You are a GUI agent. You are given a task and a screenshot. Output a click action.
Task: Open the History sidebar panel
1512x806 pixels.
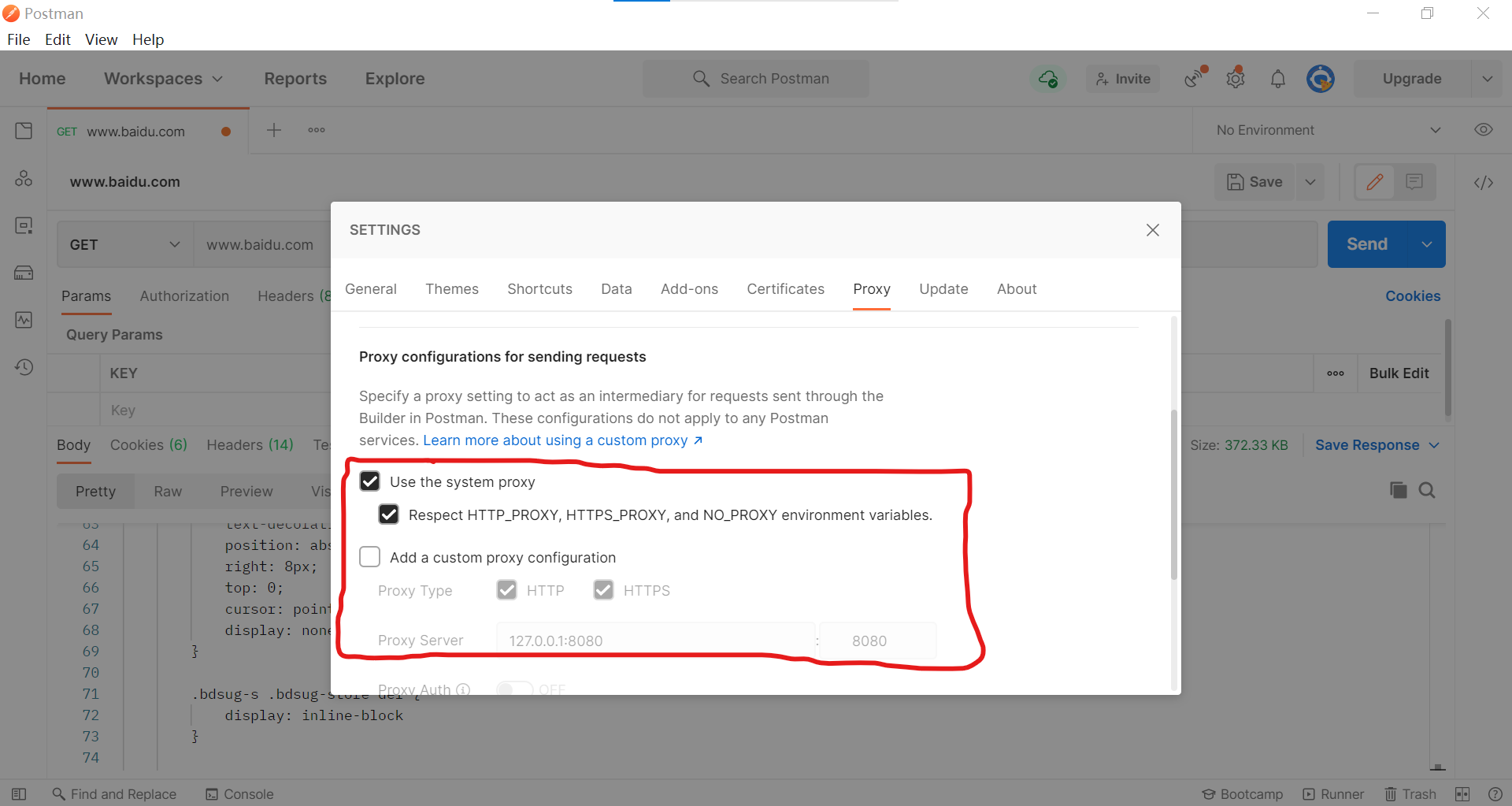point(24,367)
